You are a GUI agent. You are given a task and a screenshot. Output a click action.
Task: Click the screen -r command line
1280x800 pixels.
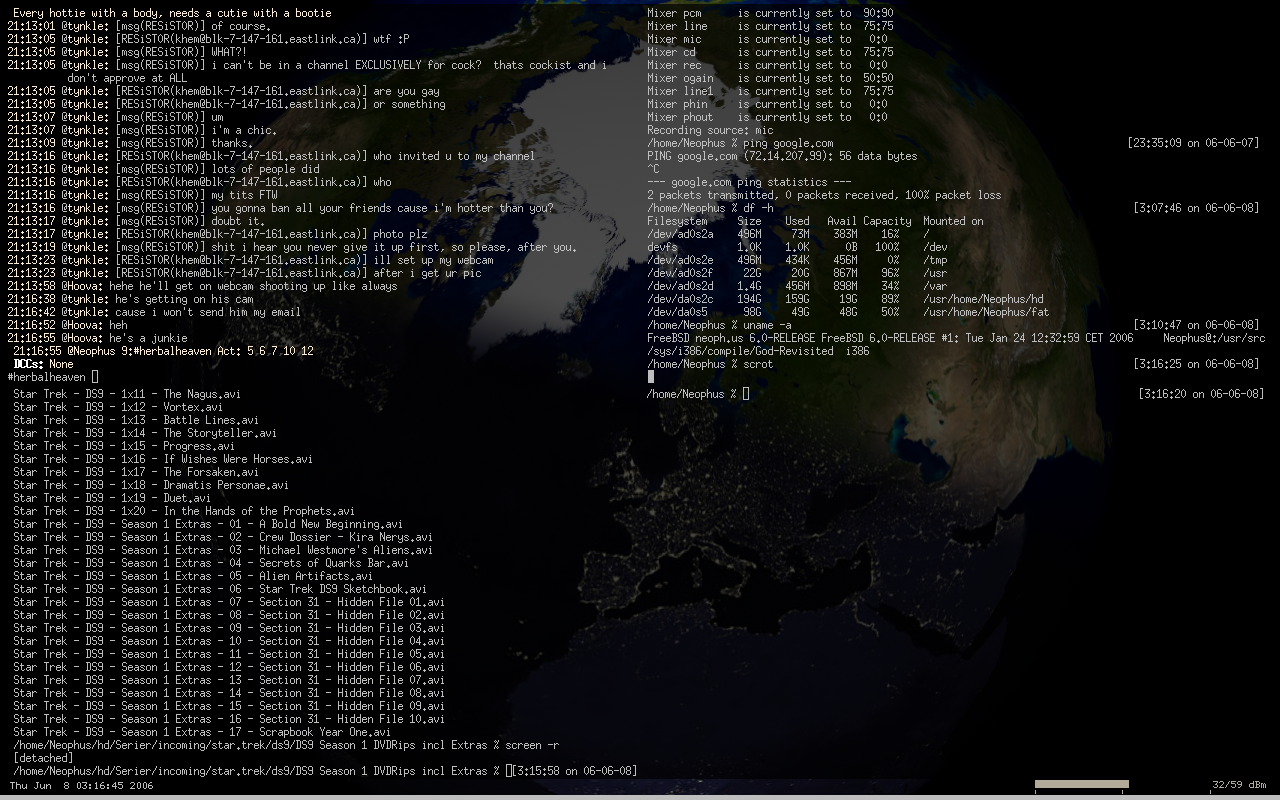286,745
